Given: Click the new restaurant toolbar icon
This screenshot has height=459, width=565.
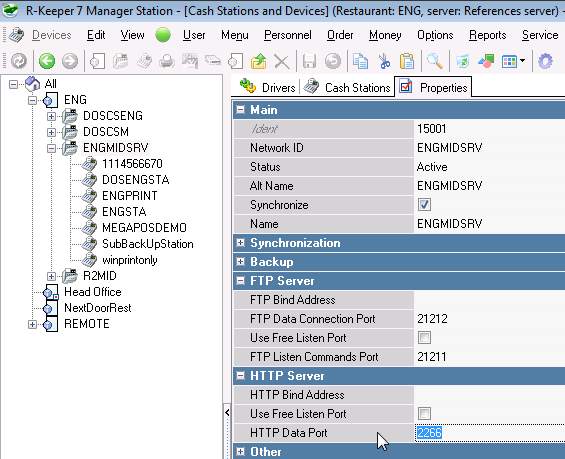Looking at the screenshot, I should tap(97, 61).
